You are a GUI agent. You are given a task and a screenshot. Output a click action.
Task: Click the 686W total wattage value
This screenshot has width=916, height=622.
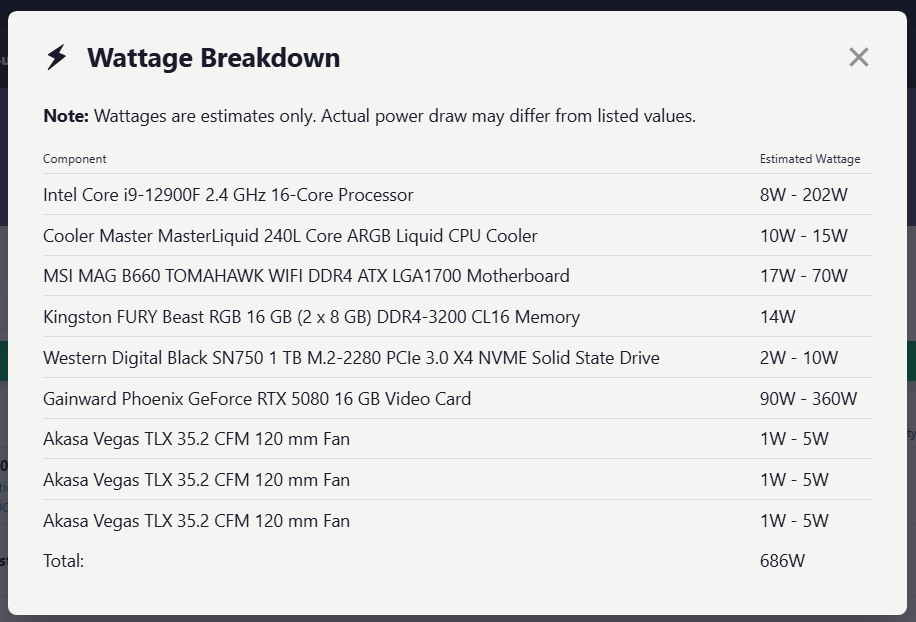pos(782,561)
